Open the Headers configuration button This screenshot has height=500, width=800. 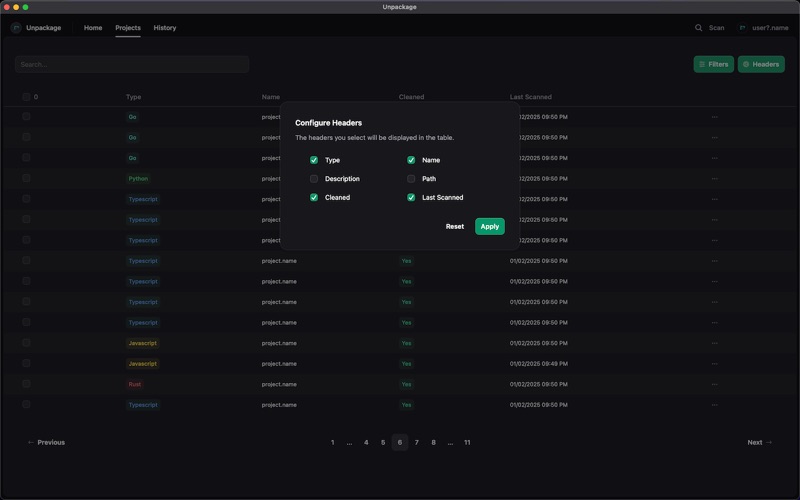[x=761, y=64]
